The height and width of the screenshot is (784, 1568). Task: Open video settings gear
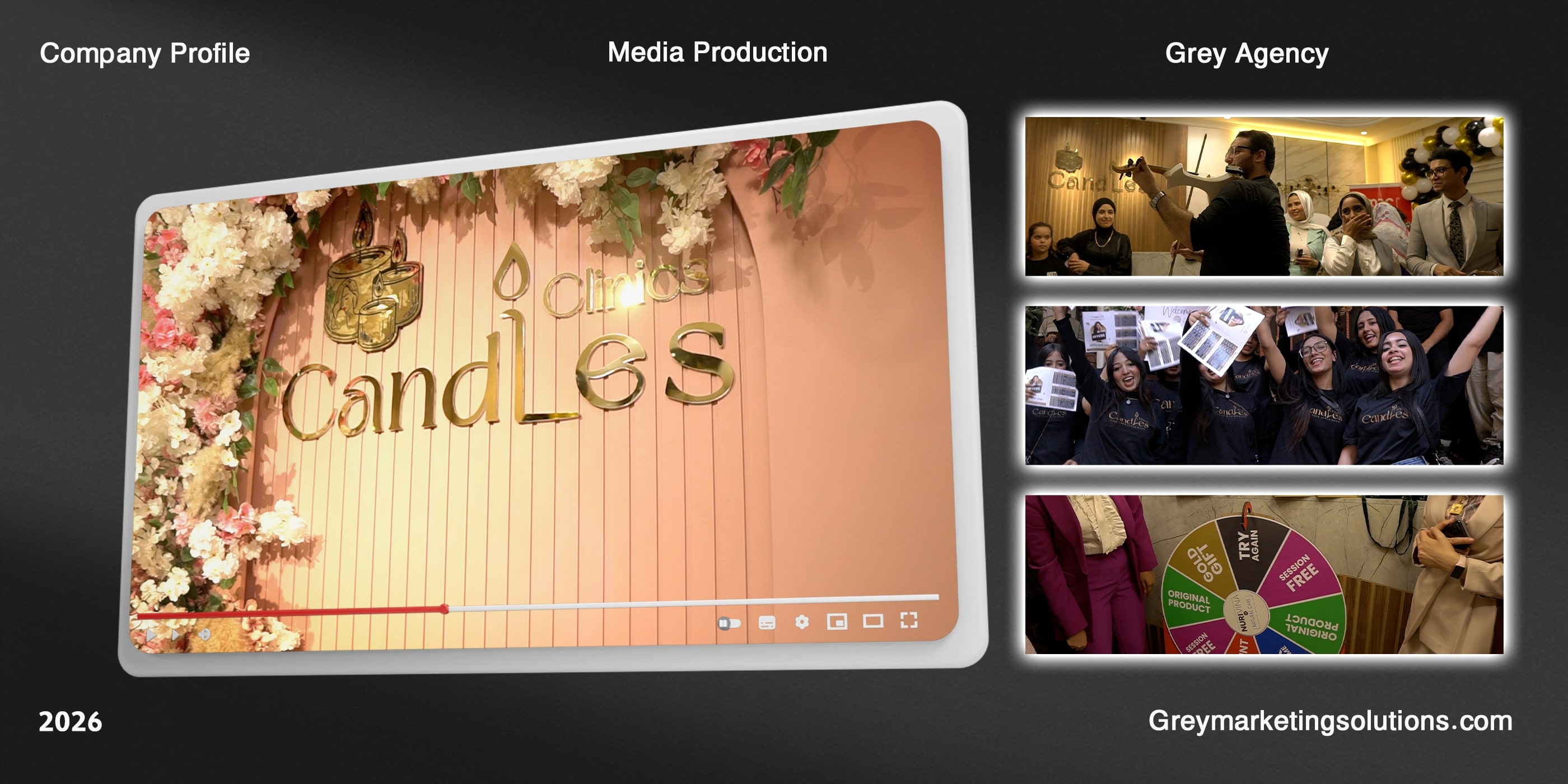[802, 622]
